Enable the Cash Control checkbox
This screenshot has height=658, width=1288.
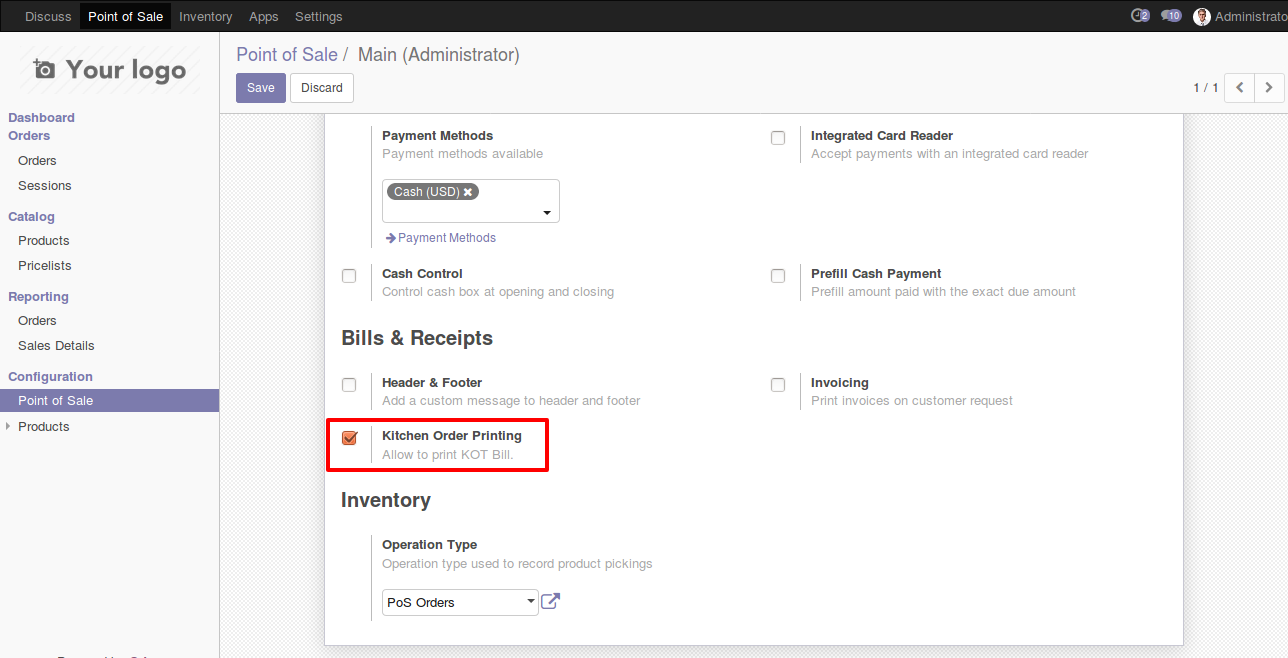pyautogui.click(x=349, y=276)
